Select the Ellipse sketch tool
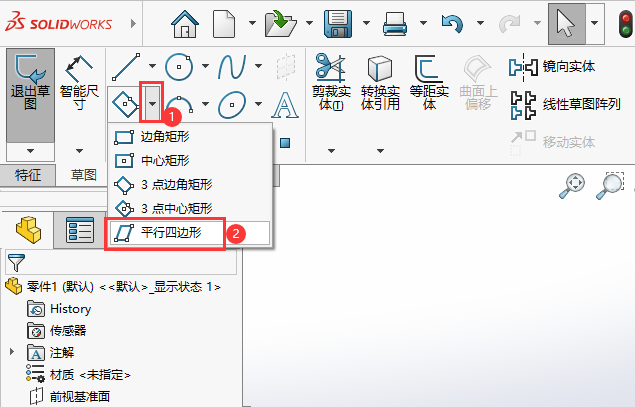 [x=232, y=104]
